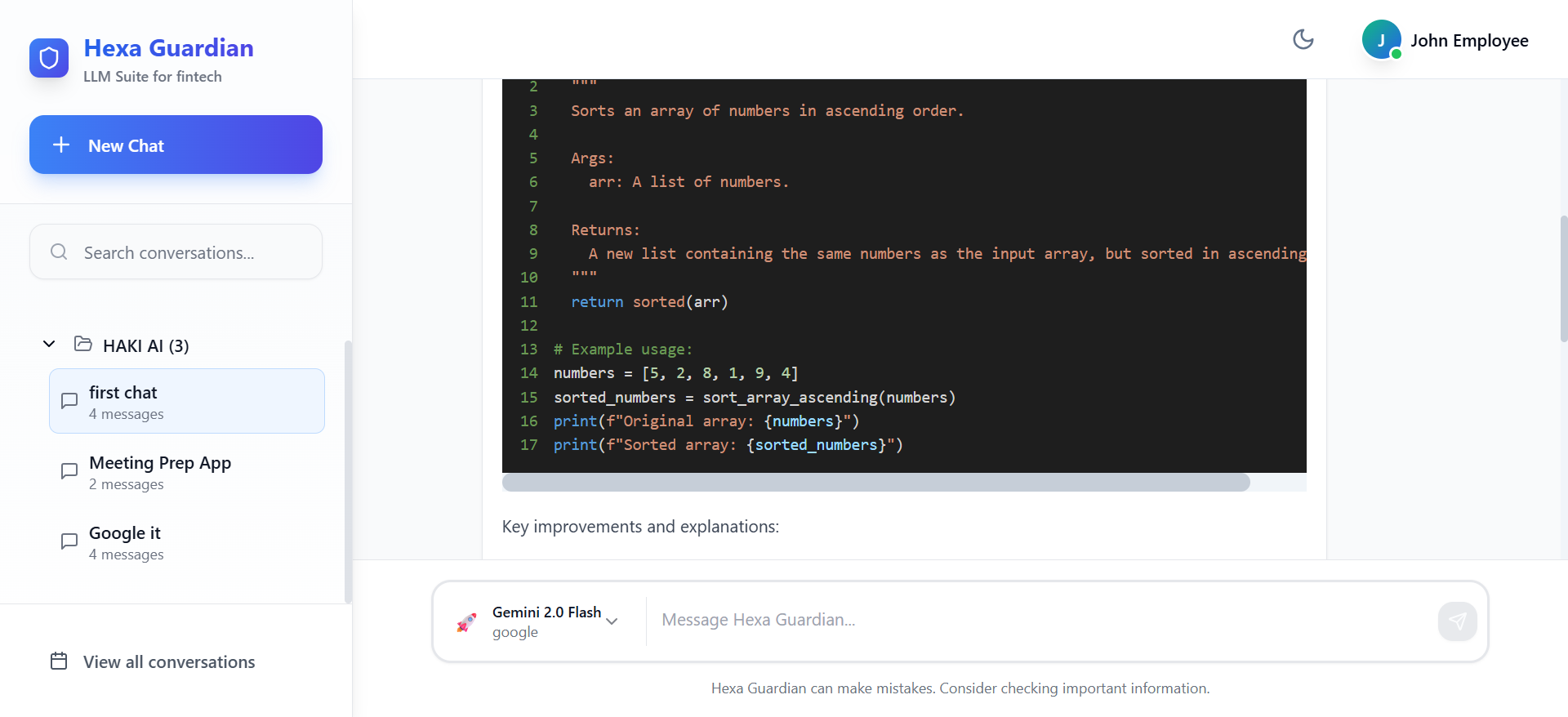Click the horizontal scrollbar under the code block

[x=875, y=483]
